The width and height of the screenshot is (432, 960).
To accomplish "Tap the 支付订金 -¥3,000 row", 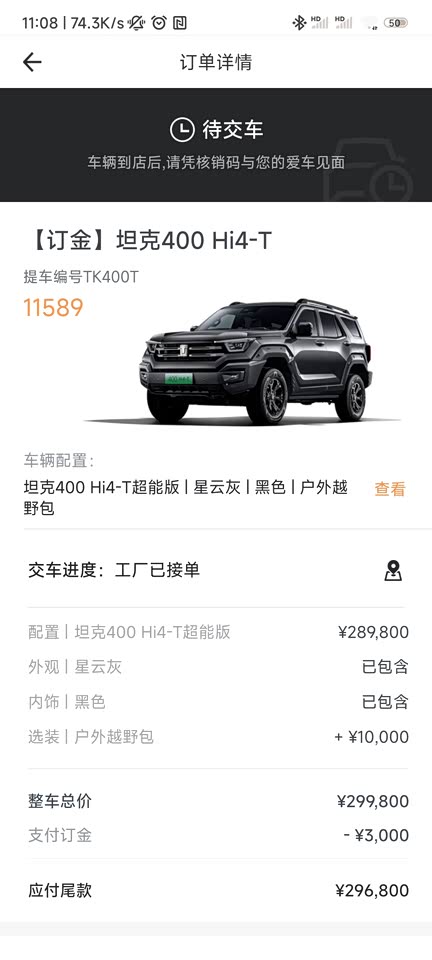I will point(218,835).
